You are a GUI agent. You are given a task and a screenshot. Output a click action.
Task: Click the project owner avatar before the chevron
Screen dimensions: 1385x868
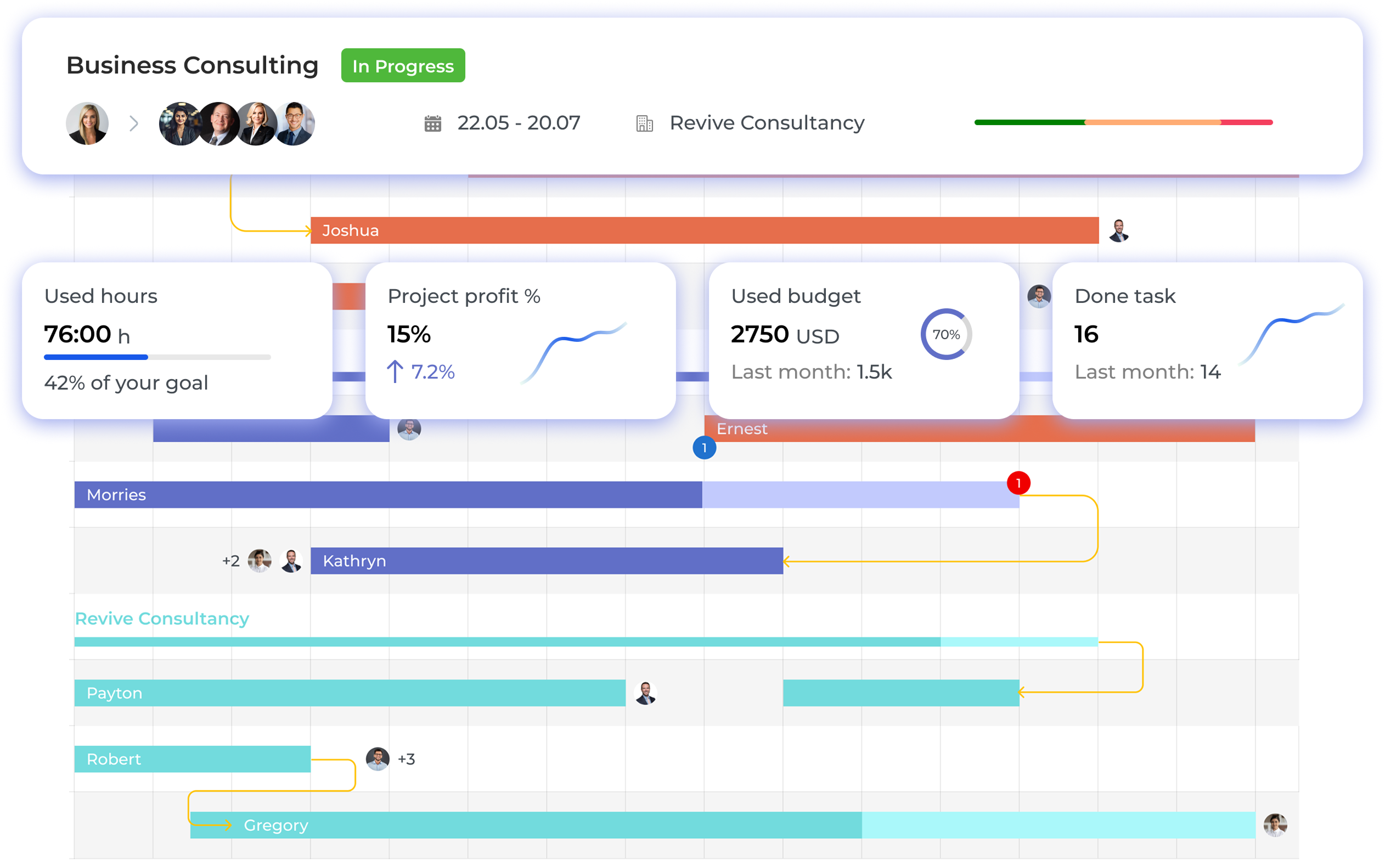[x=87, y=123]
